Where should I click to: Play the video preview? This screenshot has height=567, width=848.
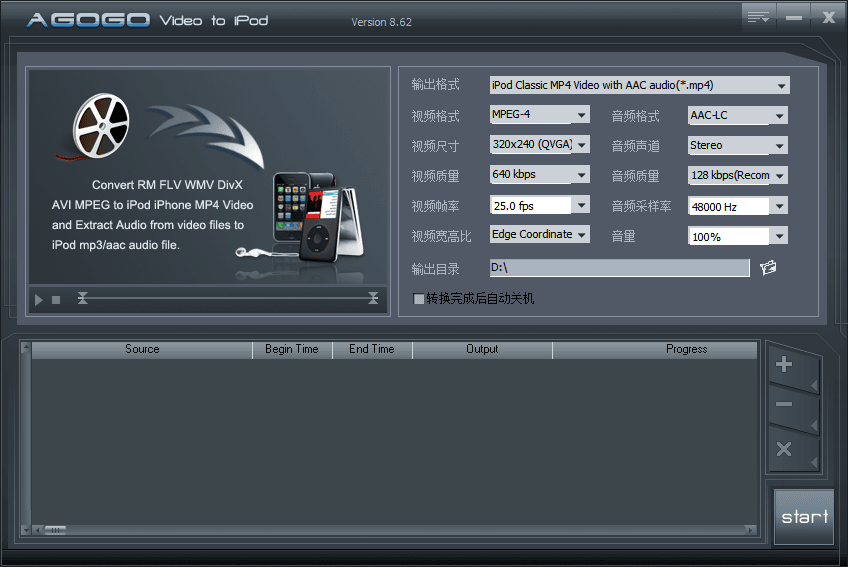click(38, 300)
